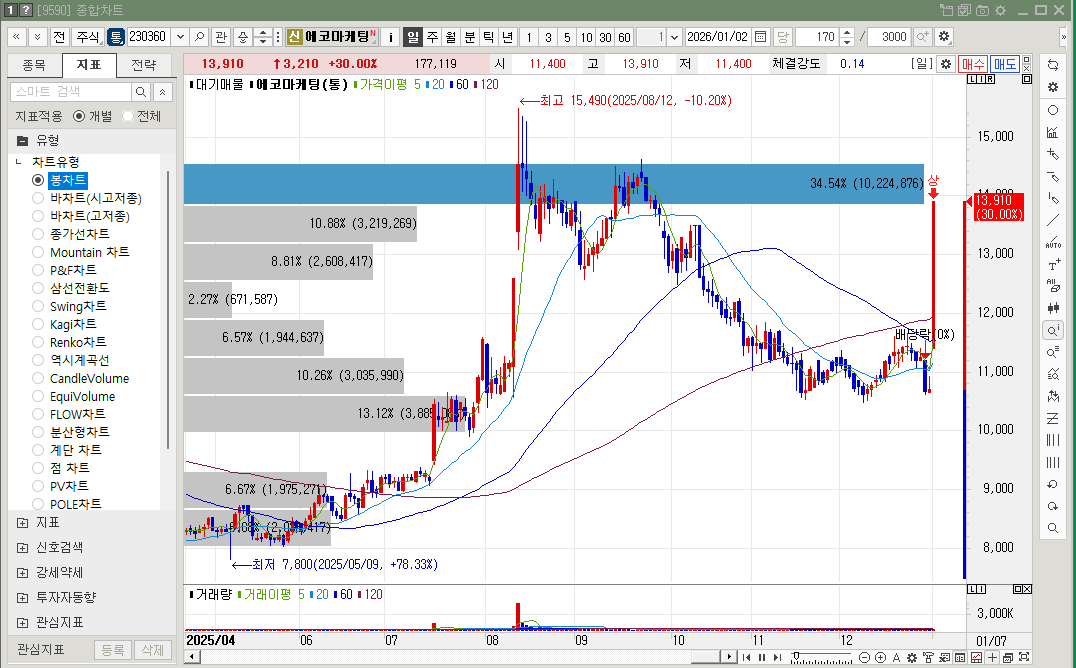Switch to the 종목 tab
Viewport: 1076px width, 668px height.
[34, 65]
